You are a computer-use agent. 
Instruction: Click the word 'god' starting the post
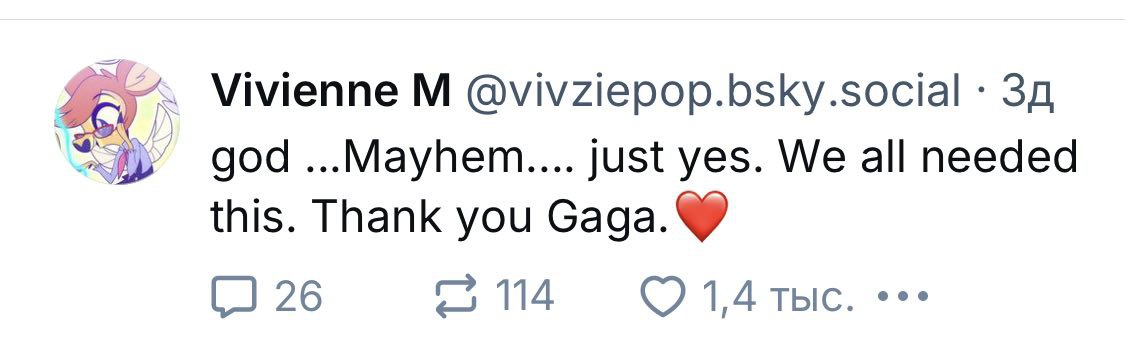point(250,159)
